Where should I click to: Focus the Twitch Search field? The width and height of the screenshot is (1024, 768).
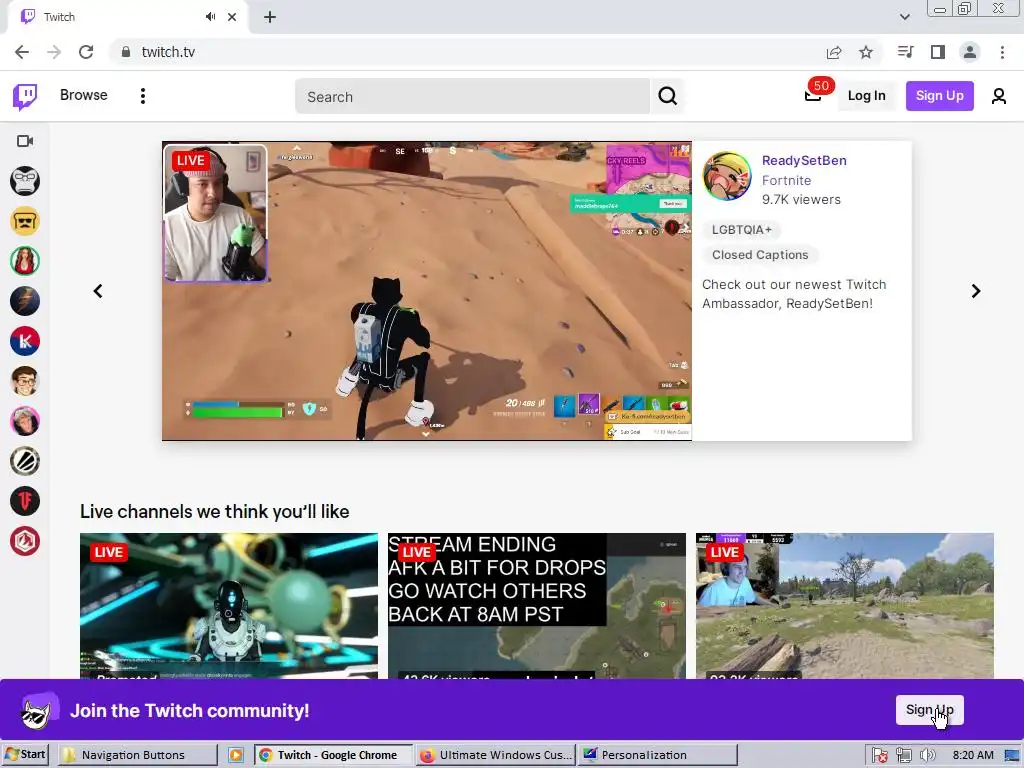pos(472,97)
